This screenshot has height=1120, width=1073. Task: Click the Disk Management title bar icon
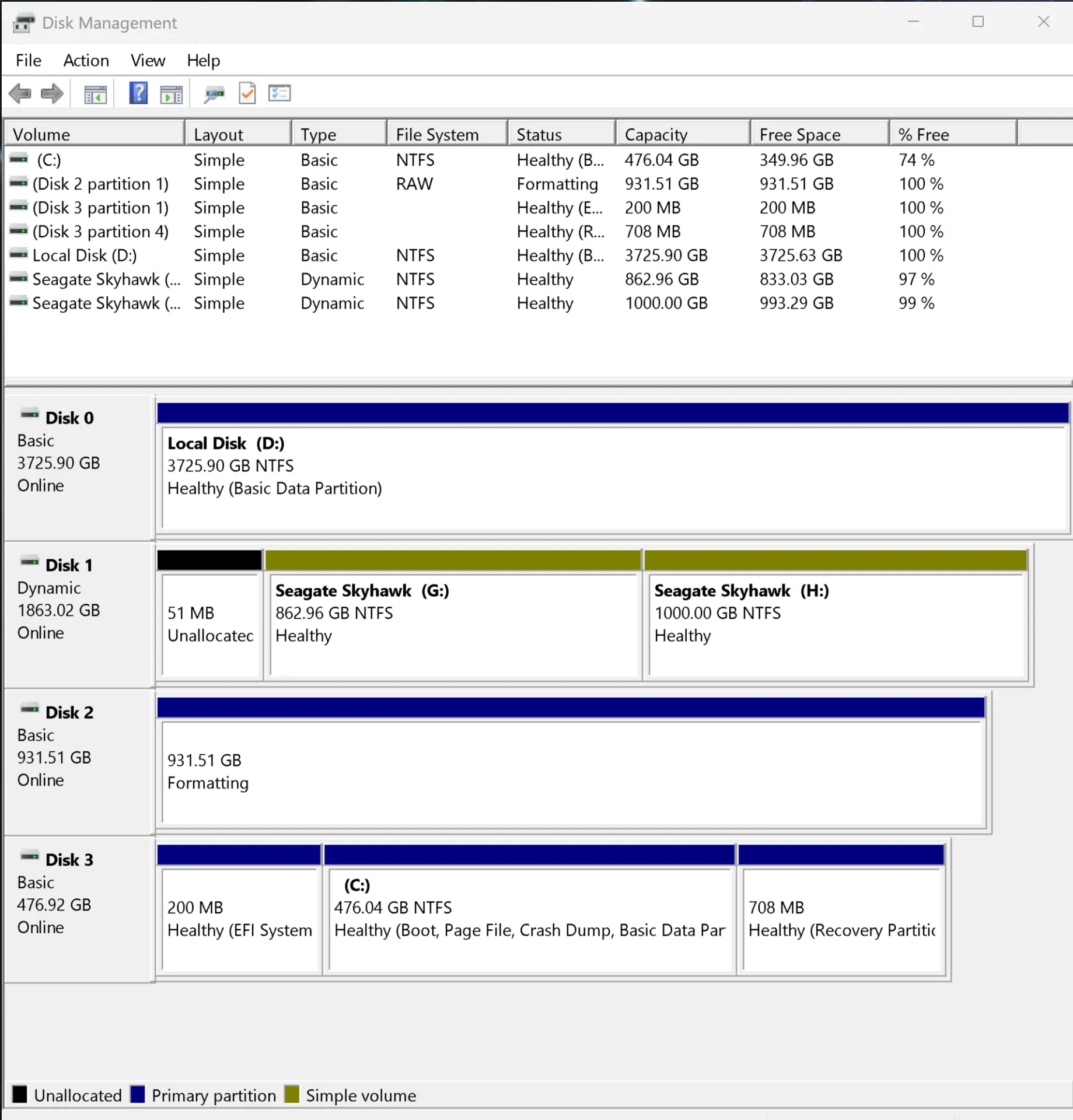(23, 23)
